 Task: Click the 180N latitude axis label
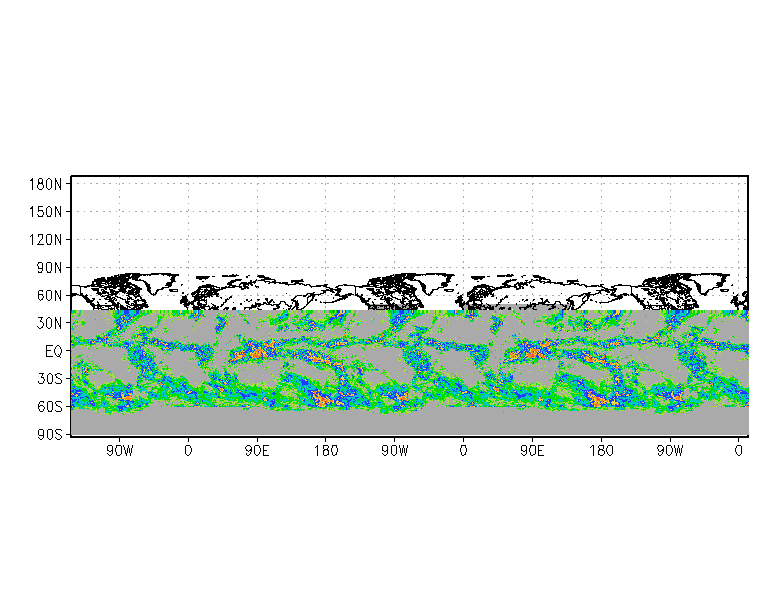pyautogui.click(x=46, y=184)
